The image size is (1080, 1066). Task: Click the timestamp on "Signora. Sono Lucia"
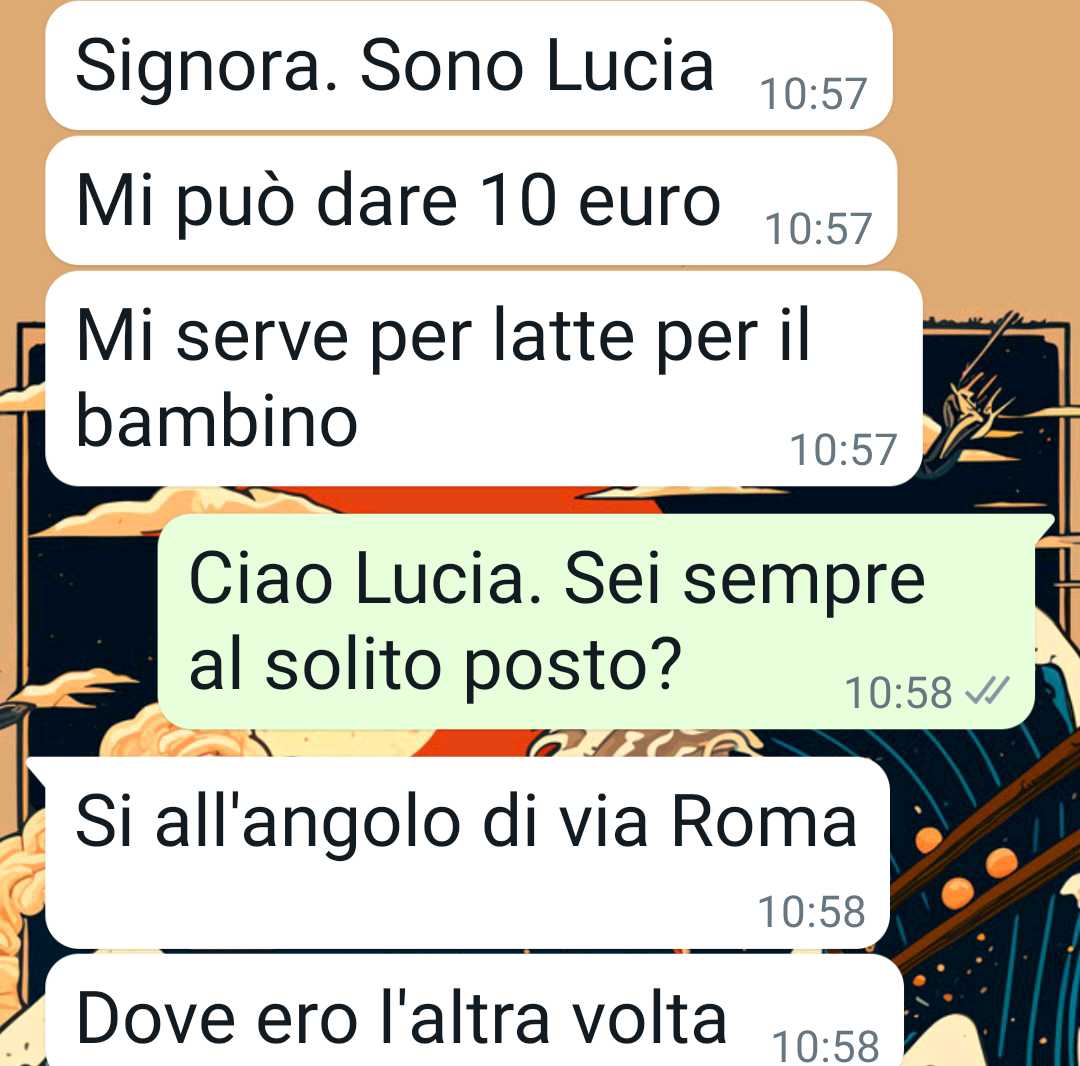point(813,94)
